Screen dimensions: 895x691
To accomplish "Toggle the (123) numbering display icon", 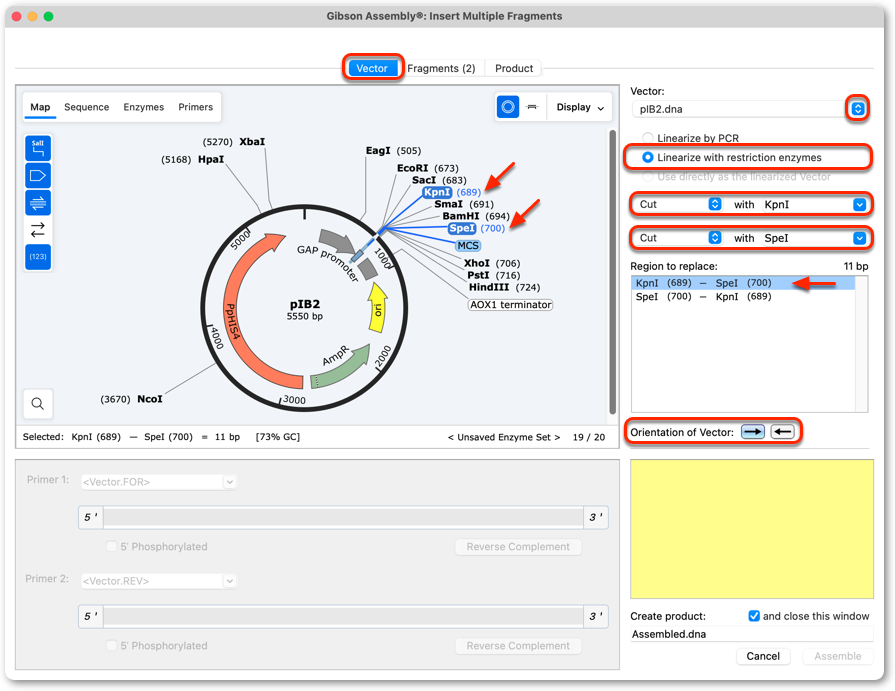I will 38,257.
